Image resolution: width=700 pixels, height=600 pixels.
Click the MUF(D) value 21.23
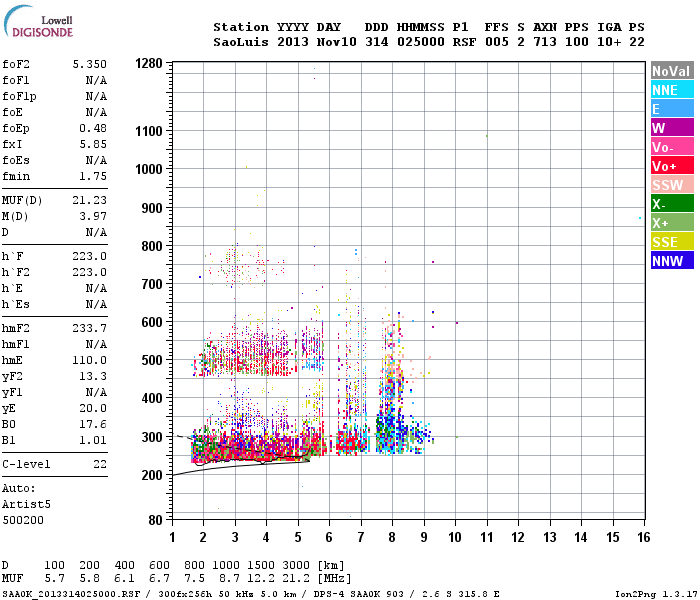tap(90, 200)
